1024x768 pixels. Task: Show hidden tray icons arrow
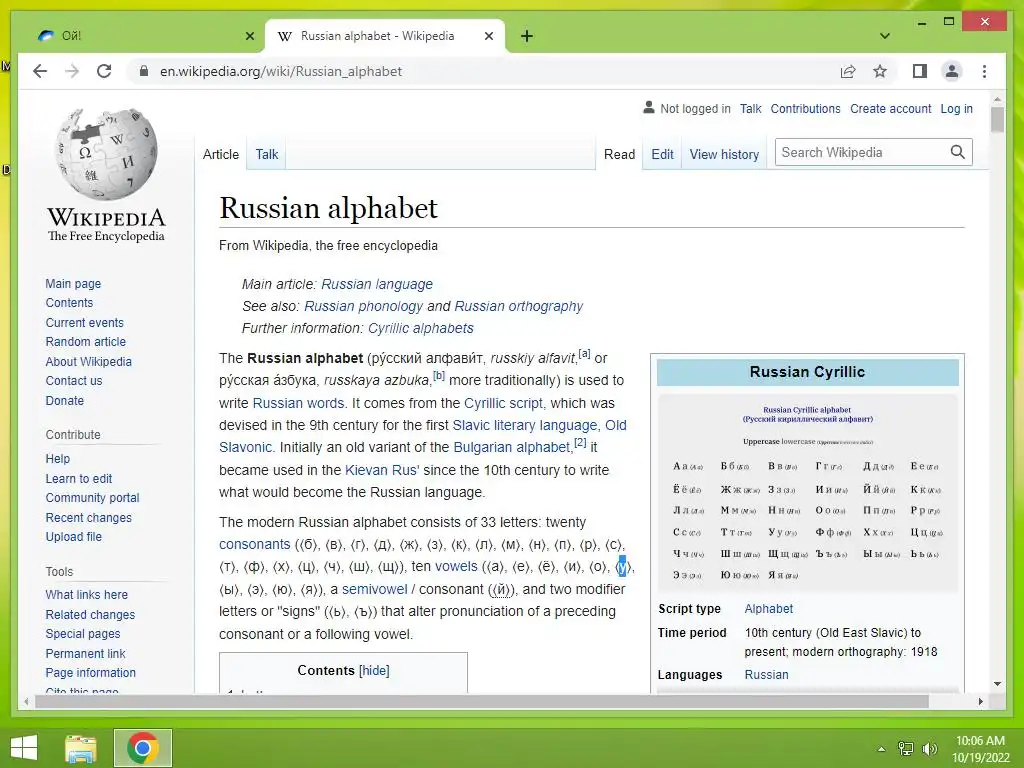tap(881, 749)
